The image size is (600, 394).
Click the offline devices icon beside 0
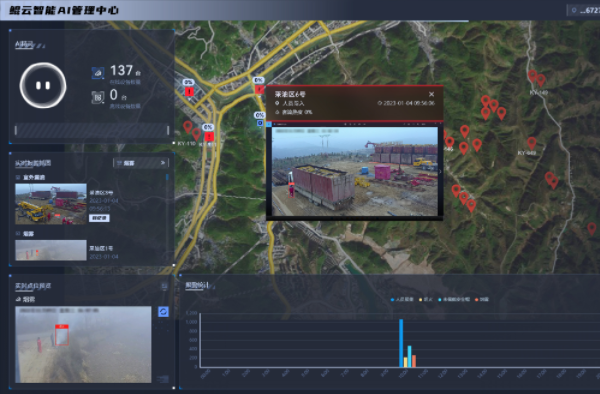[98, 97]
